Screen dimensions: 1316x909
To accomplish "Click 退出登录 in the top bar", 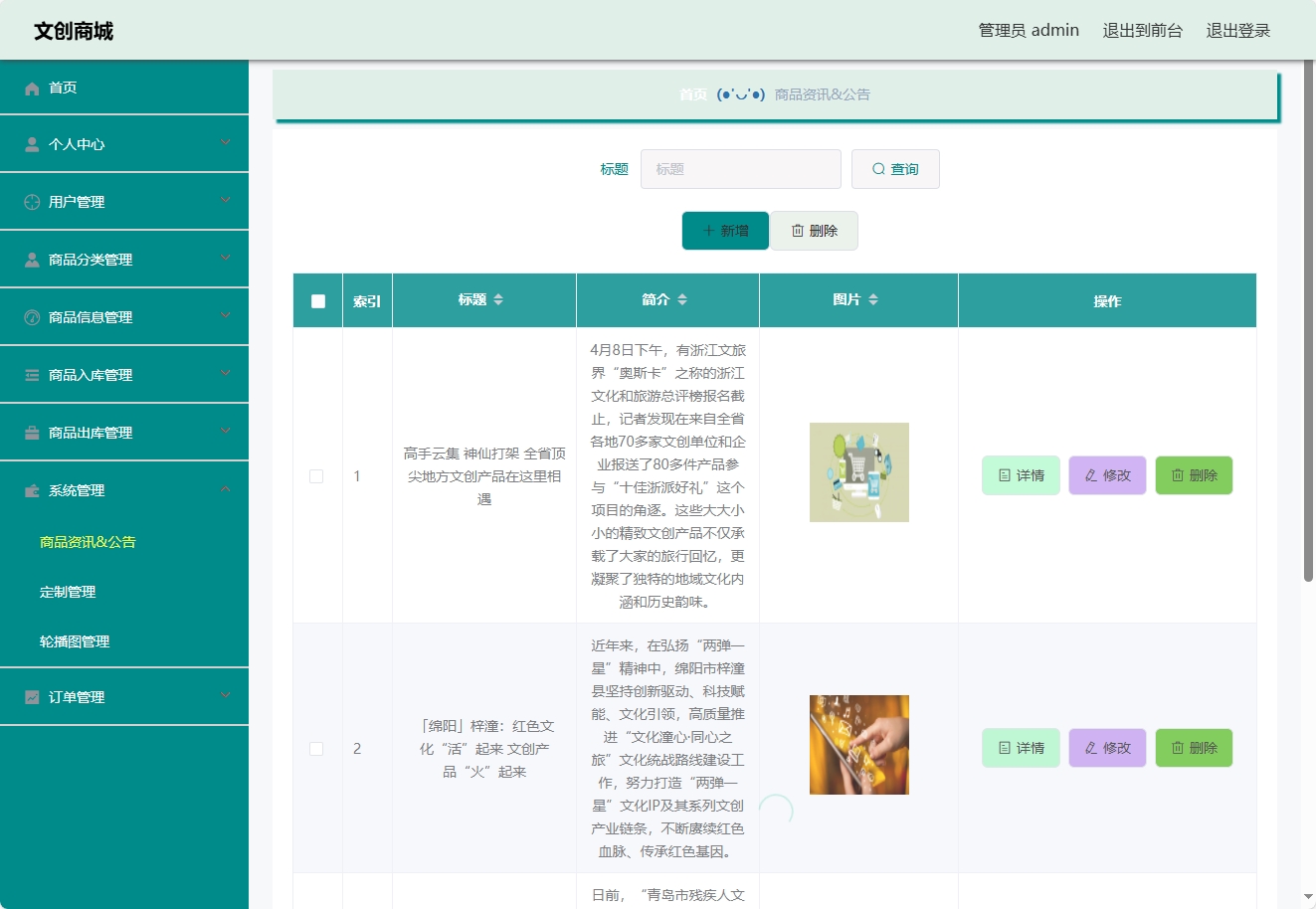I will click(1237, 30).
